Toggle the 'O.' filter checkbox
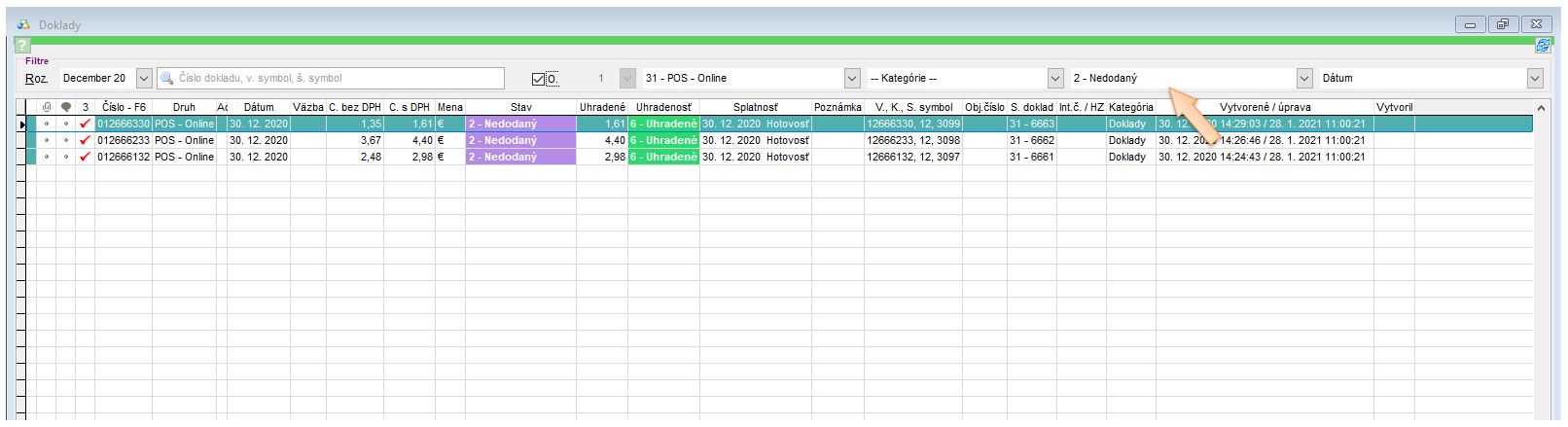The image size is (1568, 427). tap(540, 79)
